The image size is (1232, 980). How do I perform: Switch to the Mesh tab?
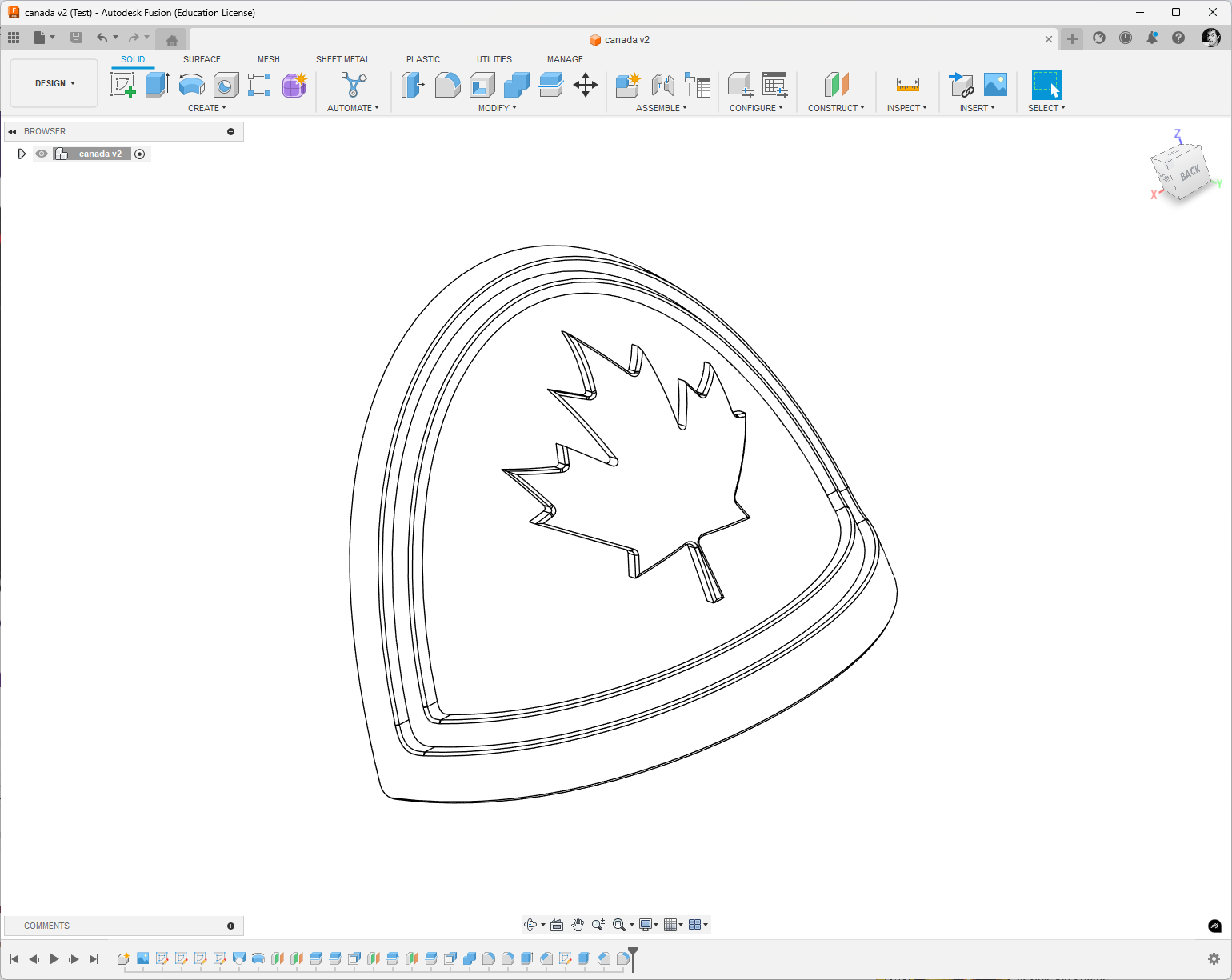269,59
